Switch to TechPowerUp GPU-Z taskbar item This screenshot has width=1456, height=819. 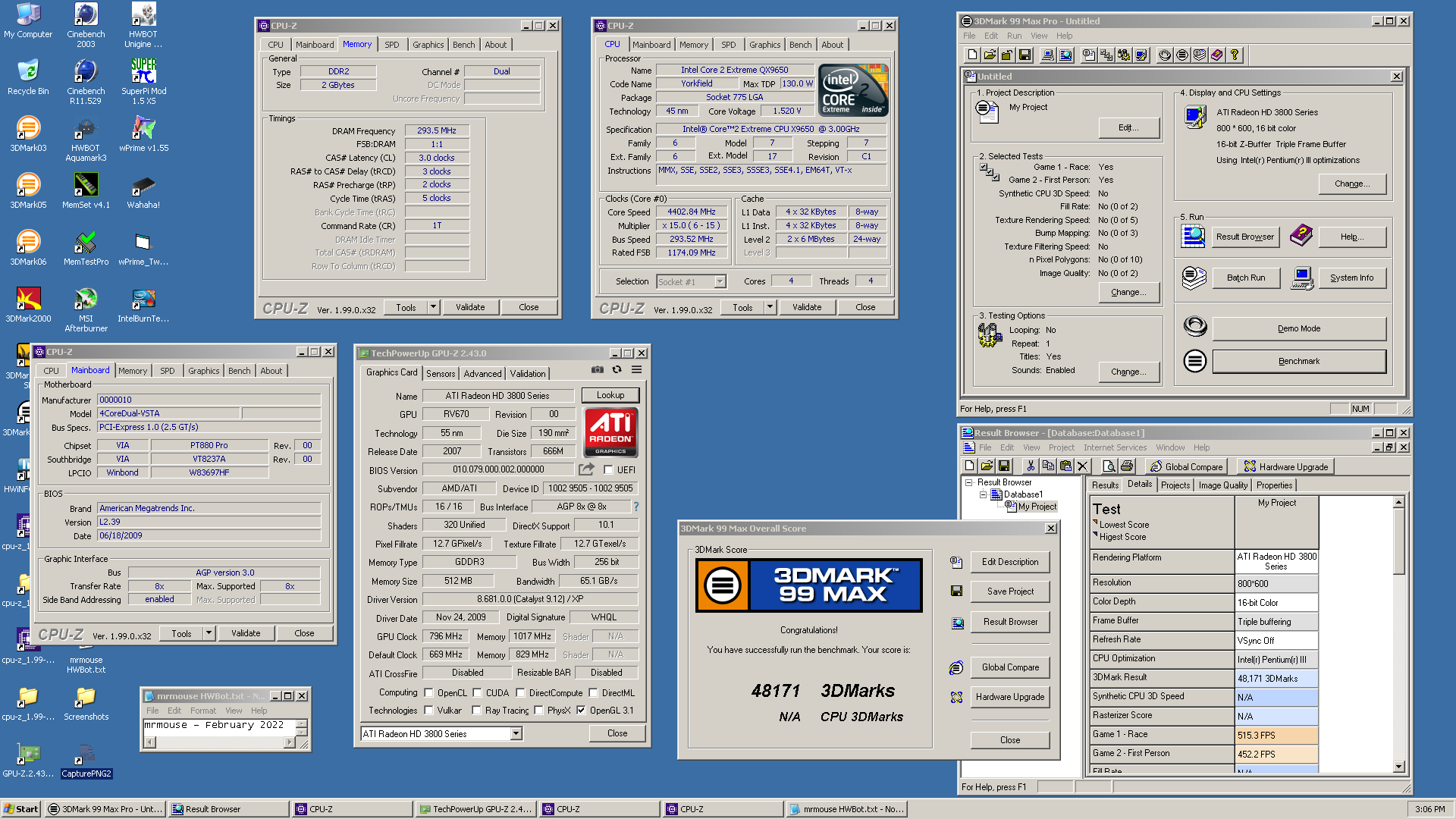475,809
